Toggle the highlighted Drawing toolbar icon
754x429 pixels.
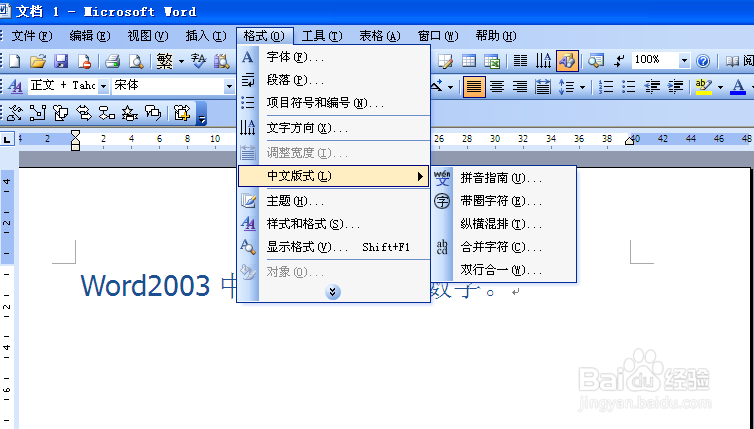click(567, 61)
